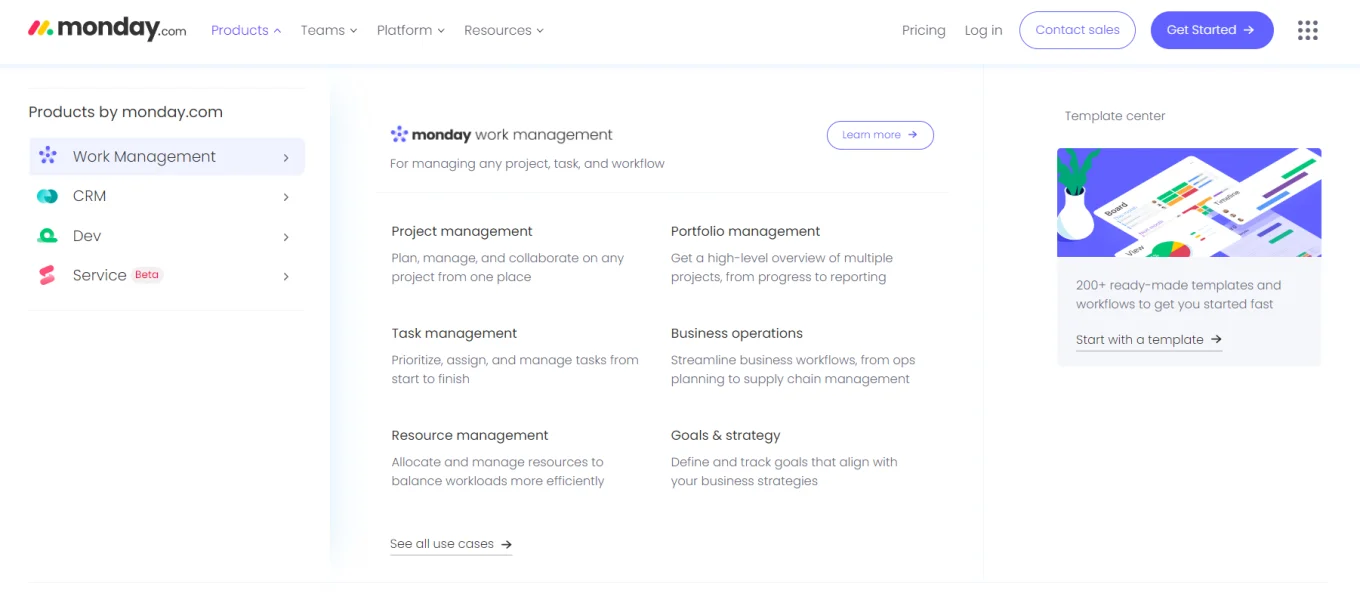Open the Teams dropdown
The width and height of the screenshot is (1360, 594).
329,30
